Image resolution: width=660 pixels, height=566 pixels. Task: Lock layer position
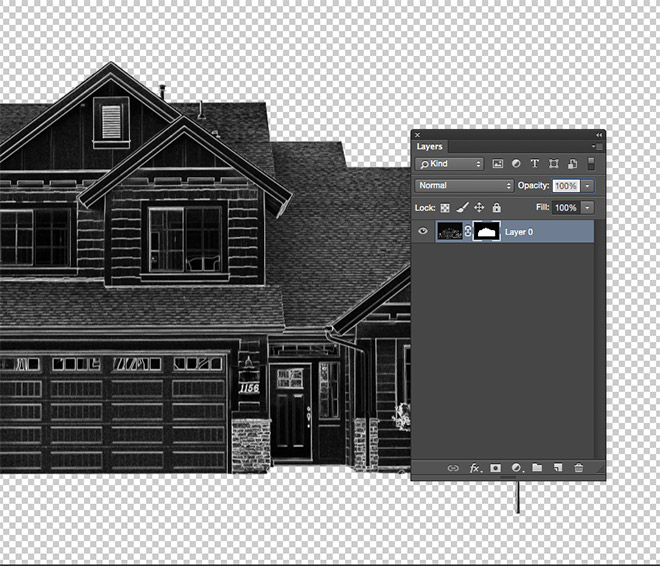[479, 207]
